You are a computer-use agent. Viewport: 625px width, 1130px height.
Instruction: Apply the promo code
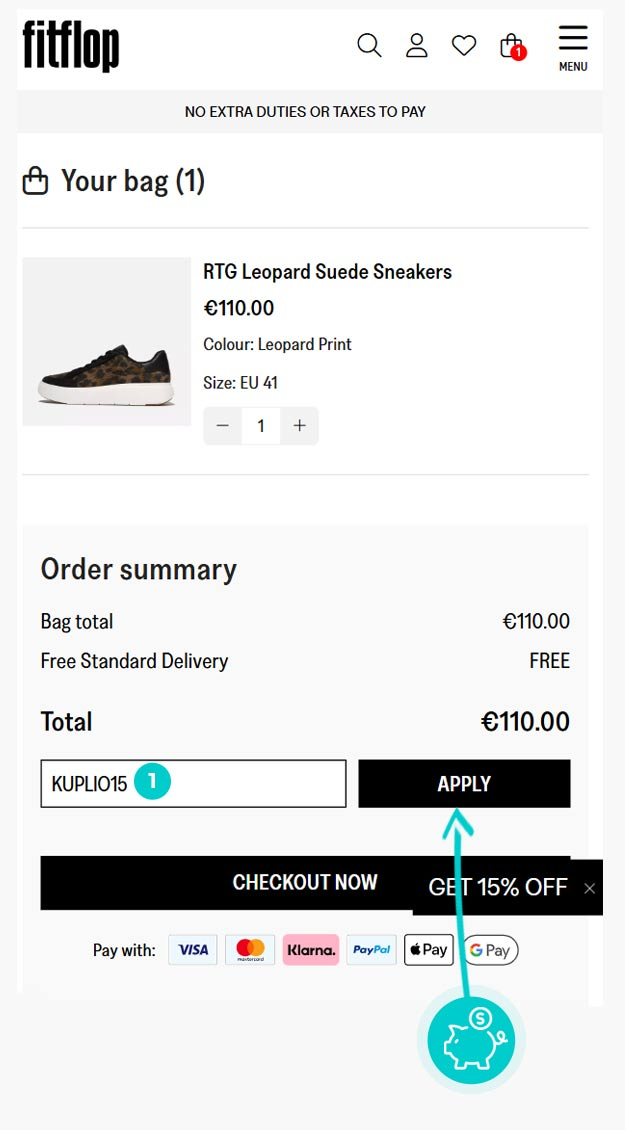[464, 783]
